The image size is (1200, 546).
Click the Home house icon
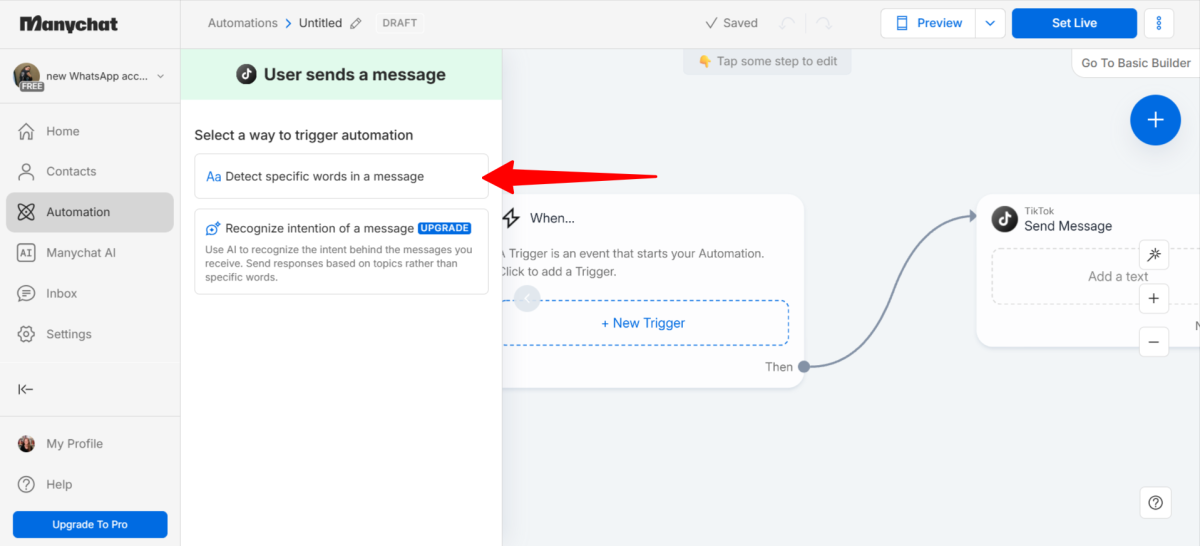pyautogui.click(x=27, y=131)
